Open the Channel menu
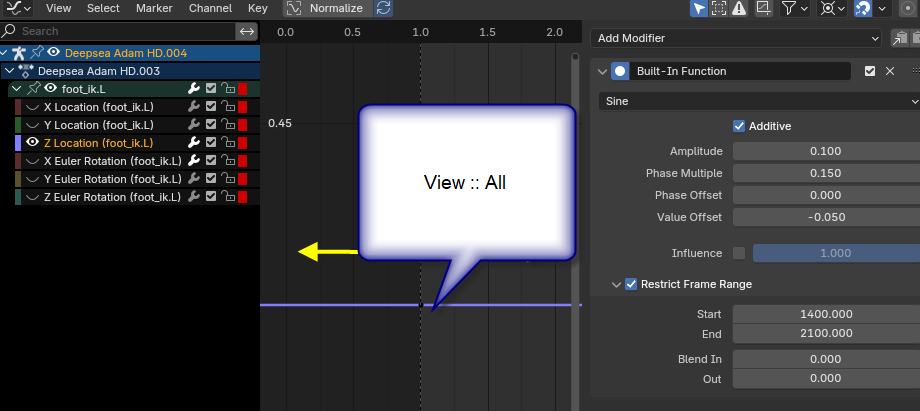Image resolution: width=920 pixels, height=411 pixels. click(210, 8)
